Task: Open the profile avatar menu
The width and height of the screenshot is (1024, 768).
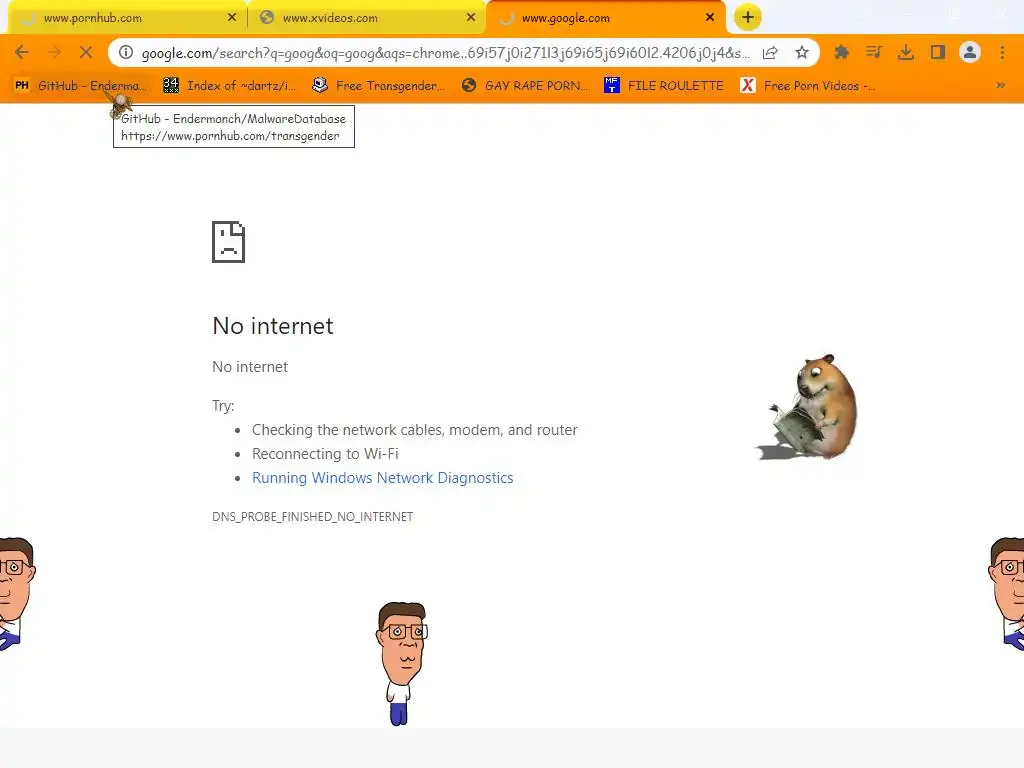Action: pyautogui.click(x=970, y=52)
